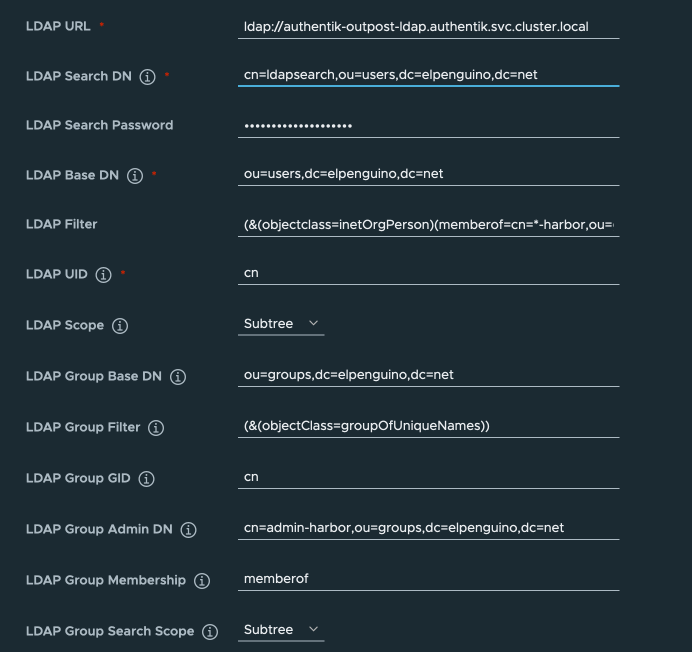Show info for LDAP Group Admin DN

[189, 530]
